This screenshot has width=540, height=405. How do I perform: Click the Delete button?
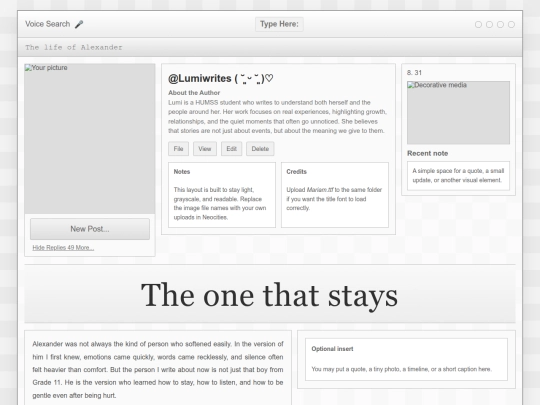[260, 149]
